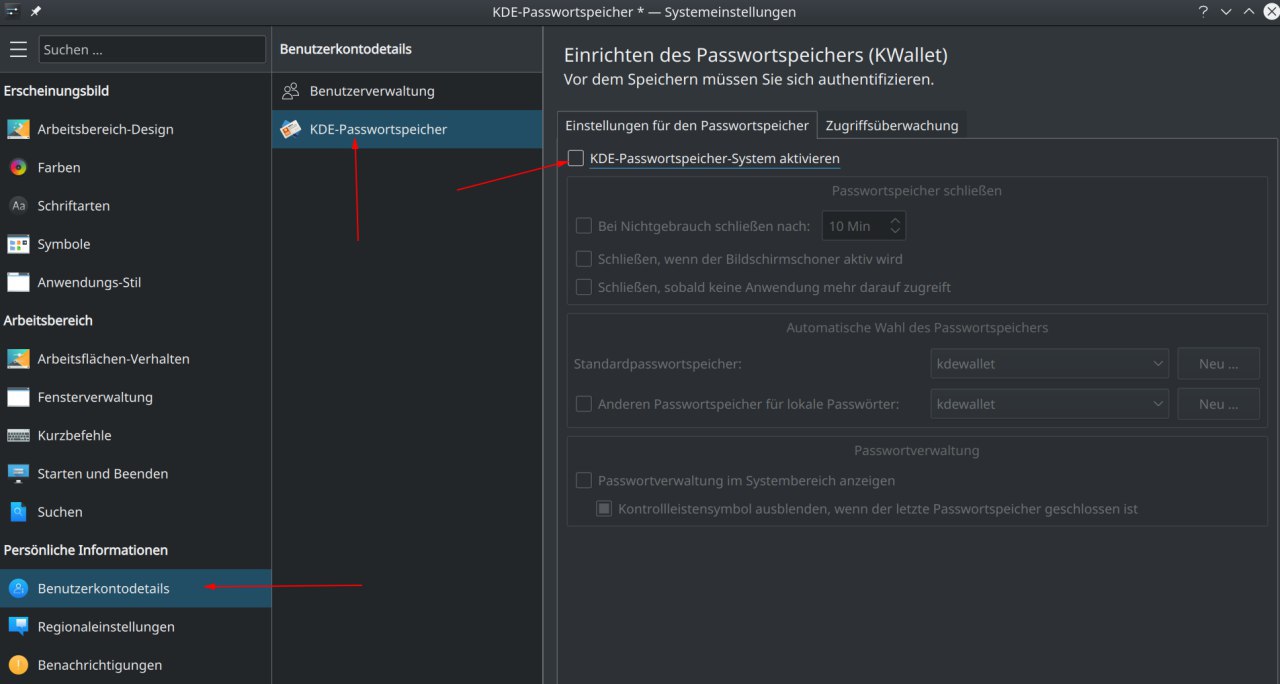The image size is (1280, 684).
Task: Click the Suchen search input field
Action: click(x=152, y=49)
